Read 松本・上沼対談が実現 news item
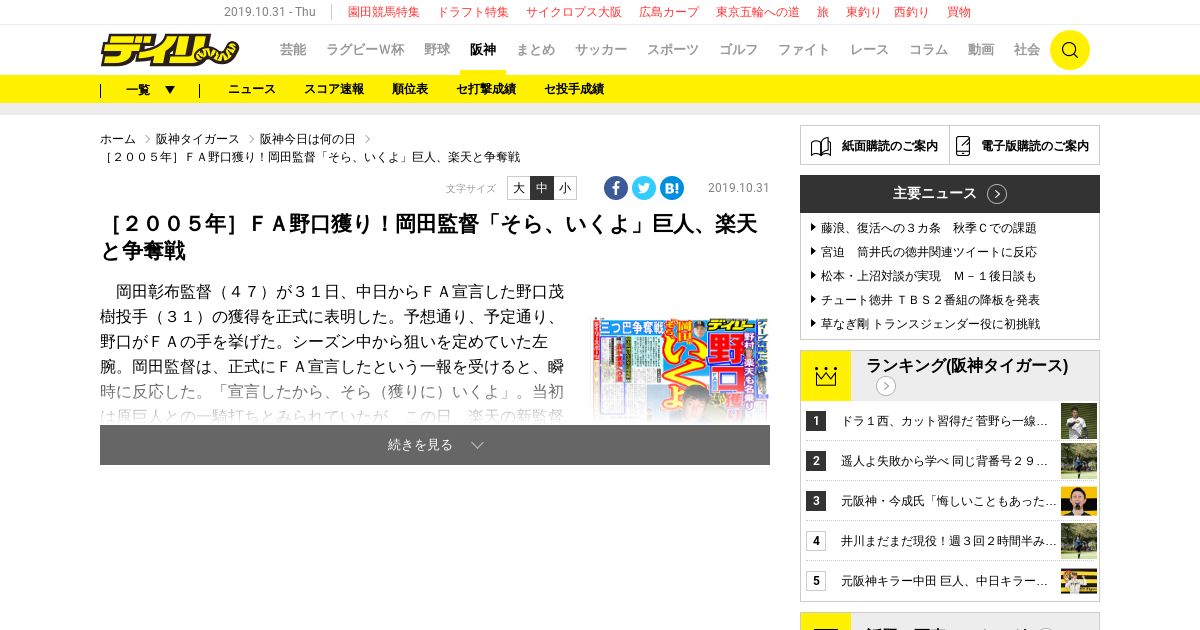Image resolution: width=1200 pixels, height=630 pixels. [929, 276]
